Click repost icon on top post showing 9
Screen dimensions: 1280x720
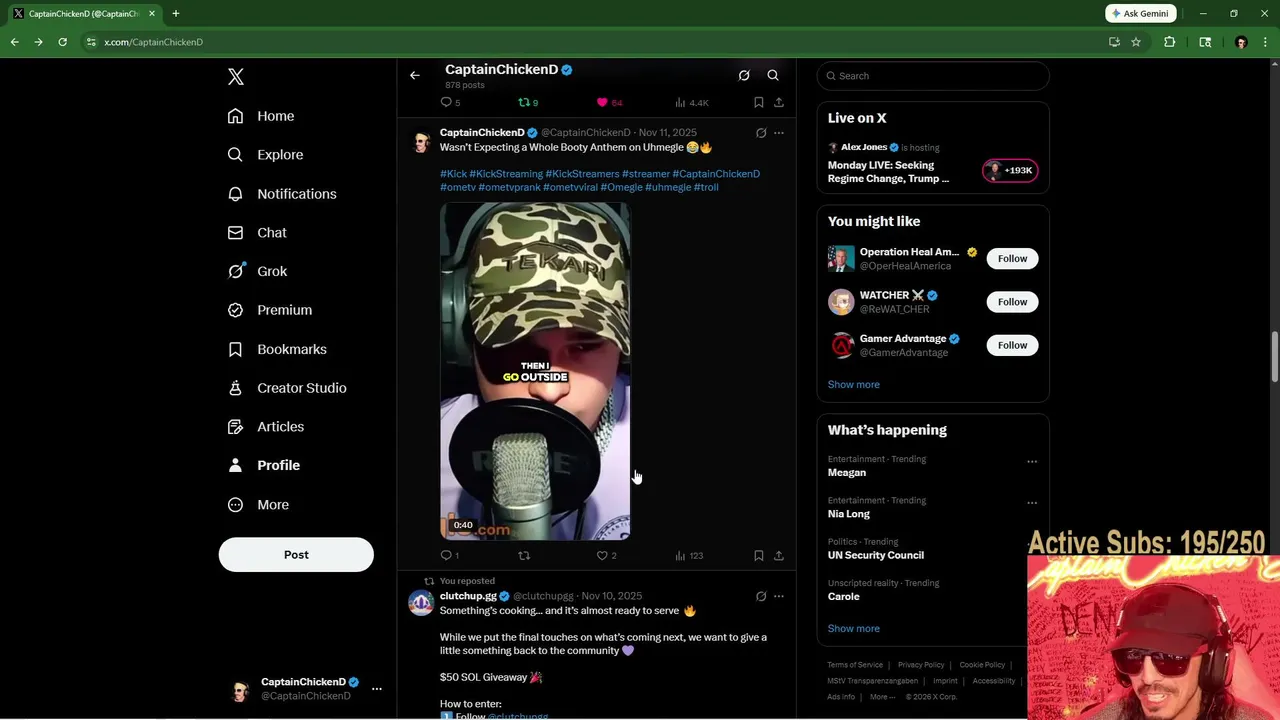[x=528, y=102]
